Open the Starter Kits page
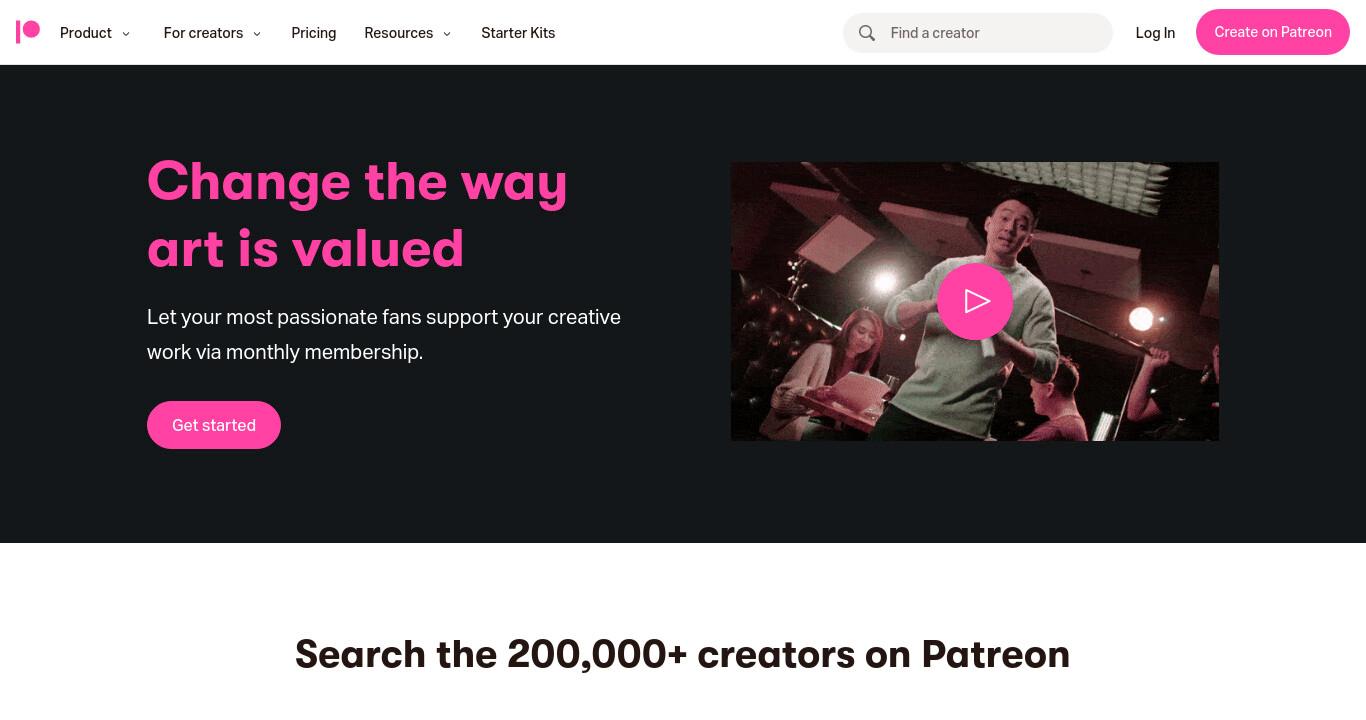The image size is (1366, 720). pos(518,33)
